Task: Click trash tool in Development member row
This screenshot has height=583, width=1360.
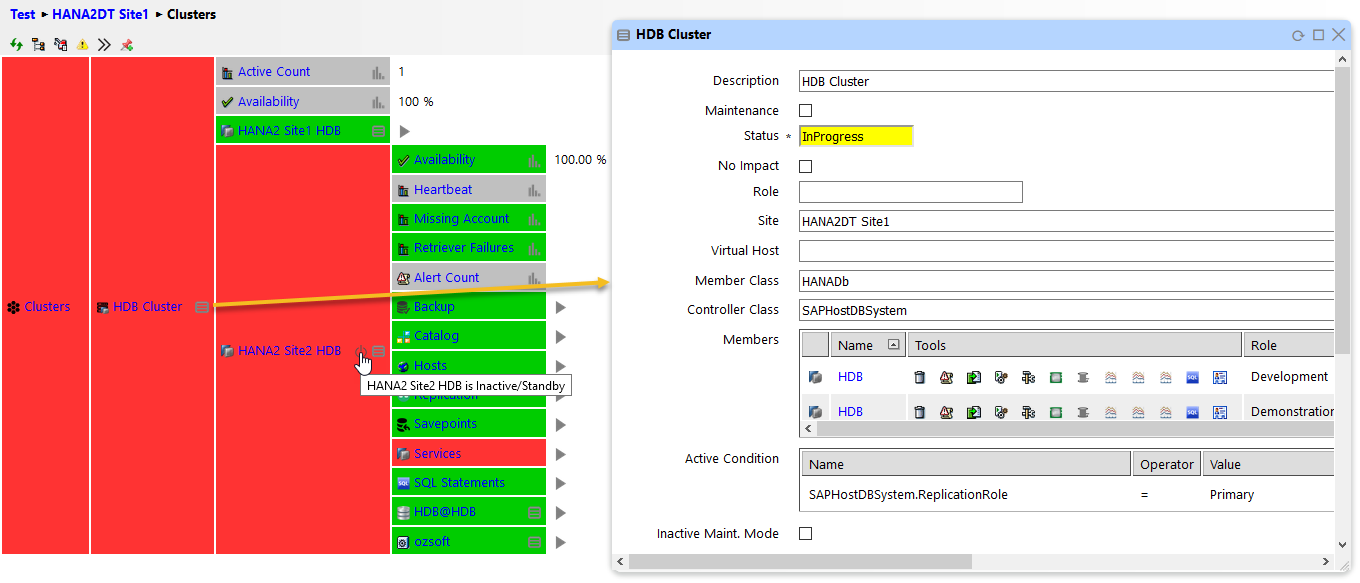Action: [920, 377]
